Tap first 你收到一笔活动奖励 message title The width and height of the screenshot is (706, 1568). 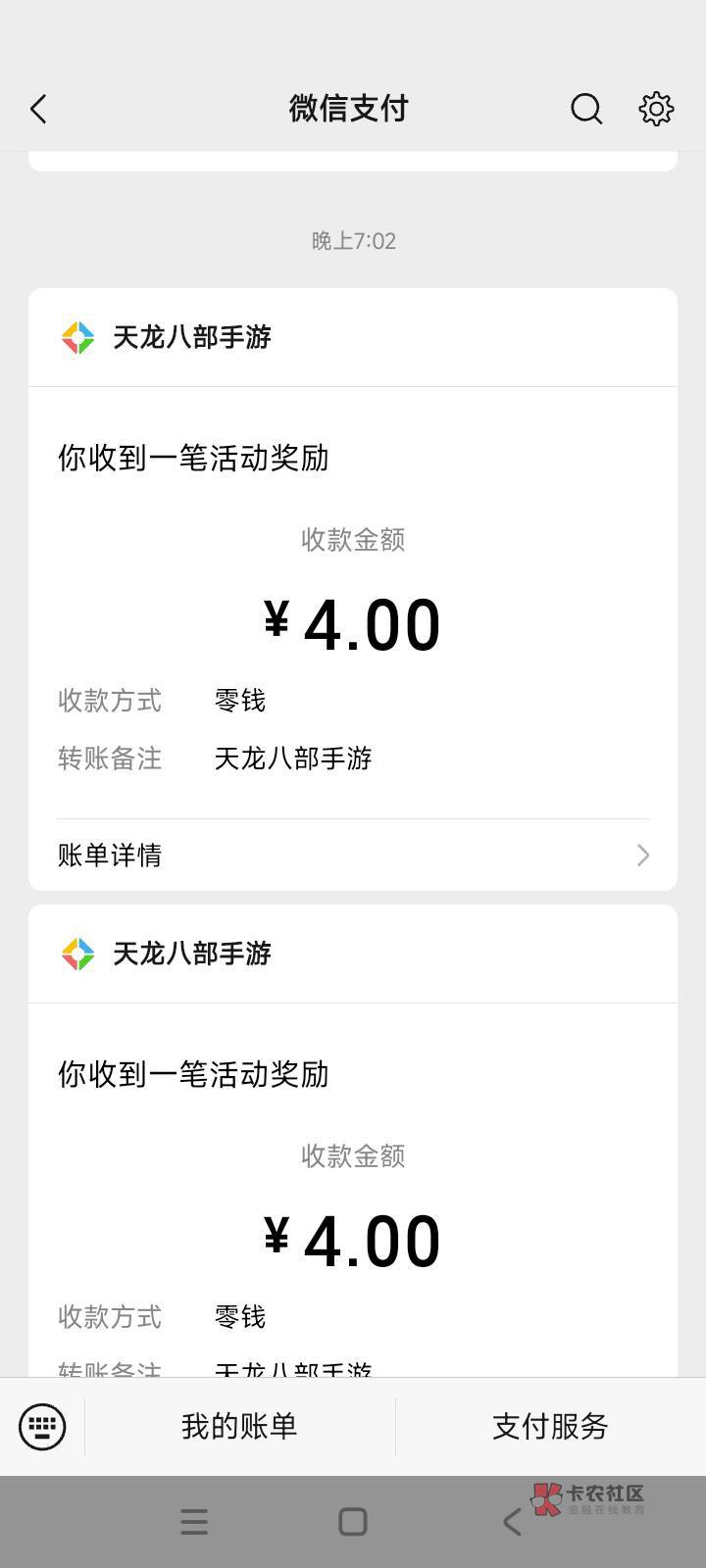point(193,458)
